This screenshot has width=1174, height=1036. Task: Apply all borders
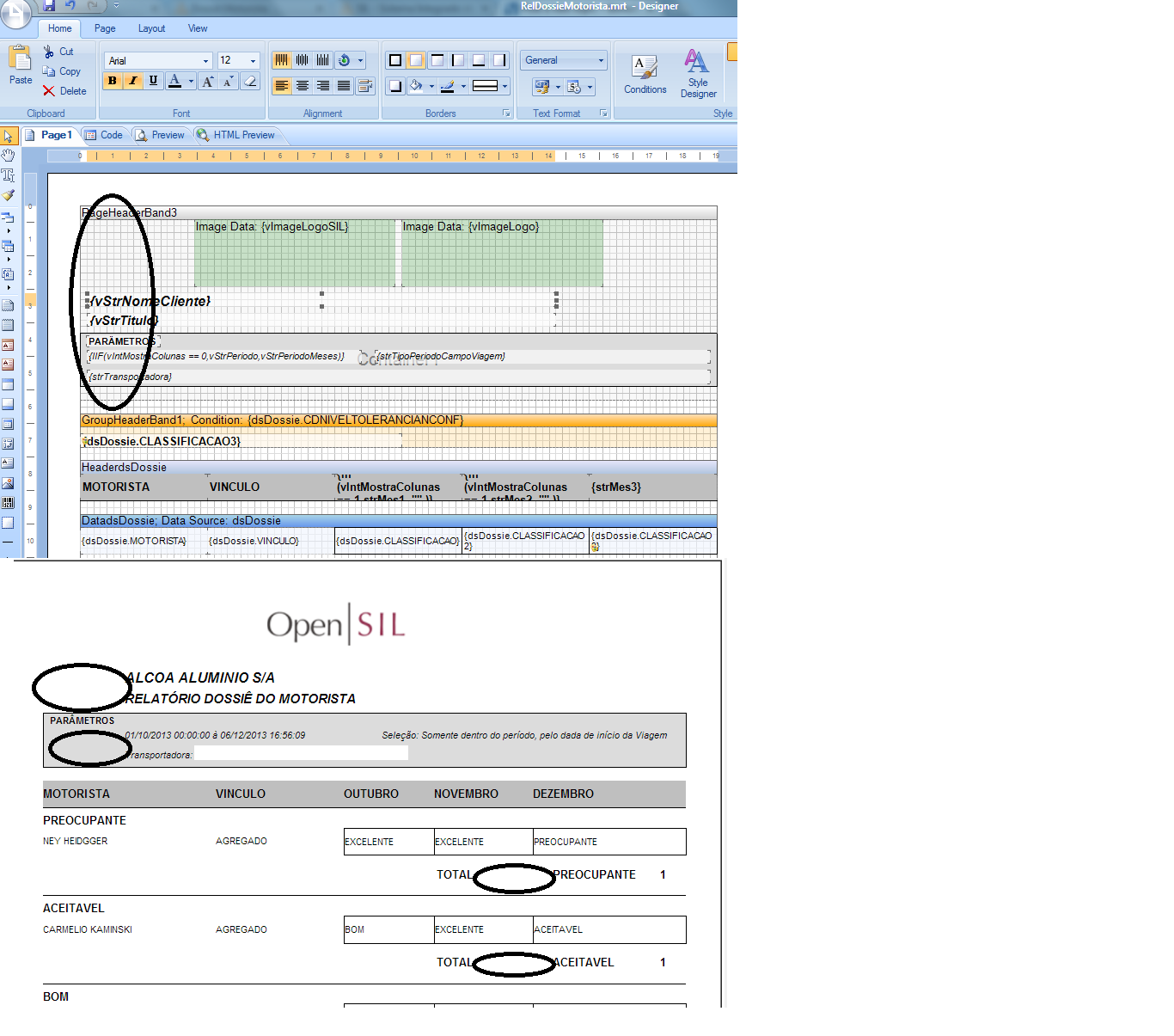coord(395,60)
